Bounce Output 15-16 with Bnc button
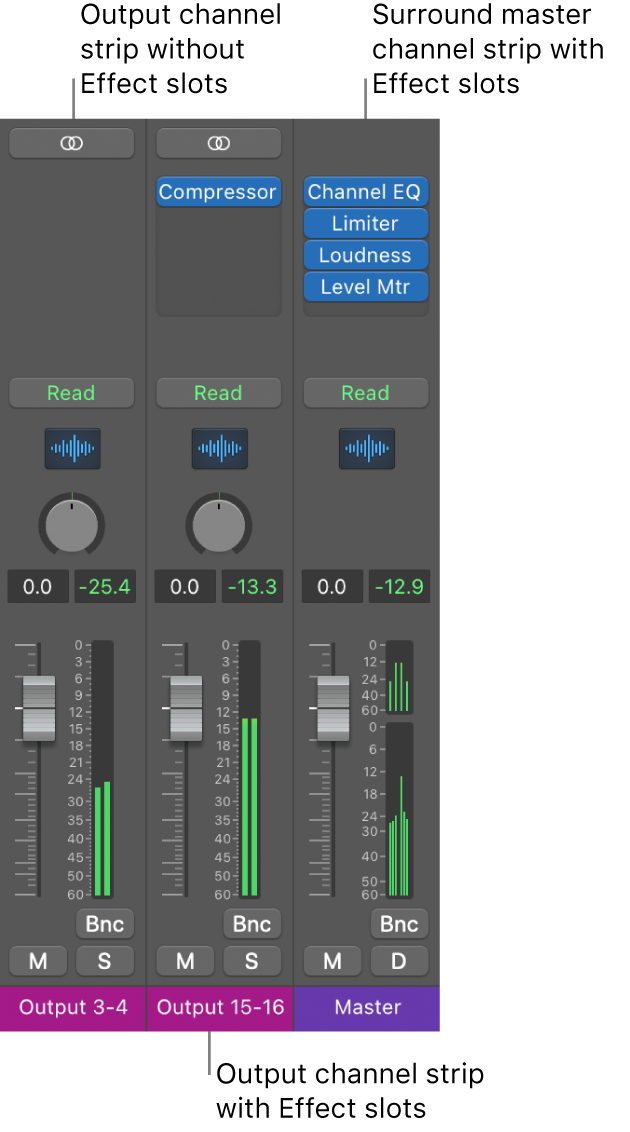 252,923
